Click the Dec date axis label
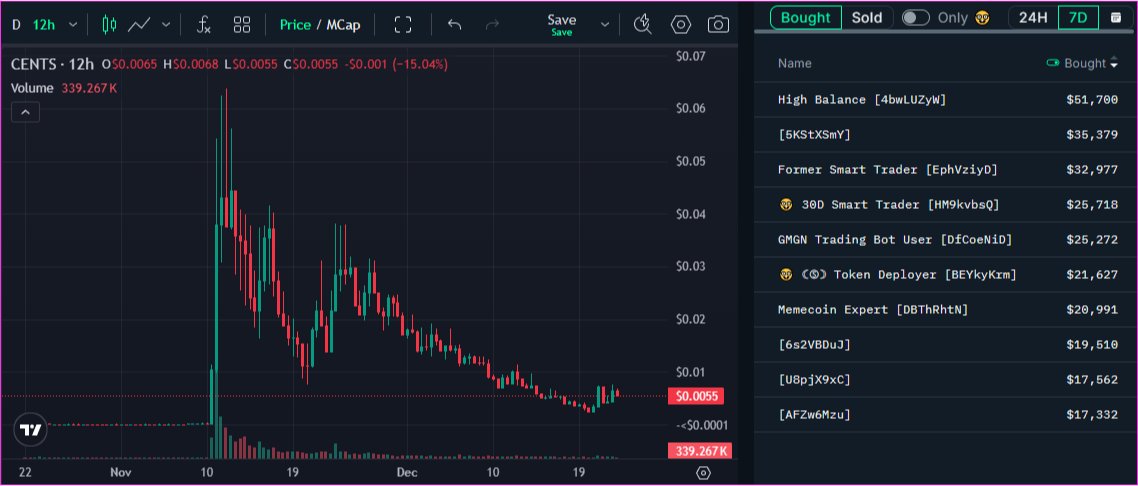The height and width of the screenshot is (486, 1138). [406, 472]
